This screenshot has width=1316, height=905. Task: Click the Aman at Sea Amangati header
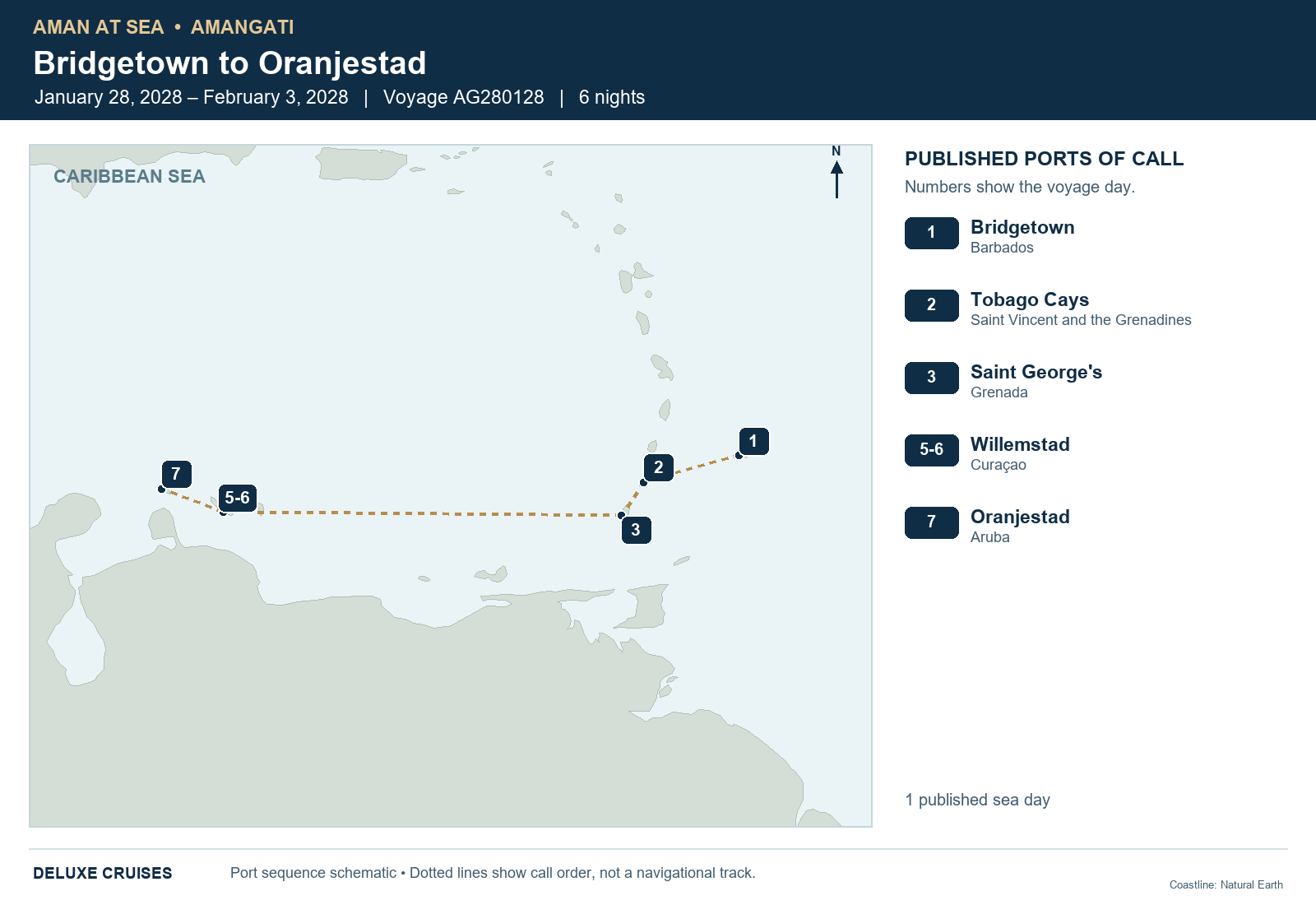(x=163, y=27)
